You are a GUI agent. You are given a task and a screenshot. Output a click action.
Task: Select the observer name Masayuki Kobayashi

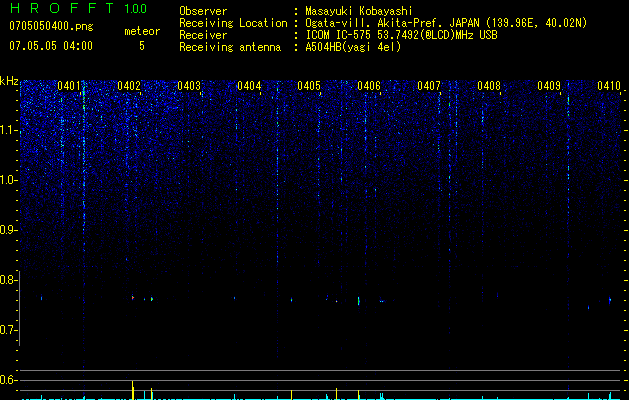pyautogui.click(x=359, y=11)
